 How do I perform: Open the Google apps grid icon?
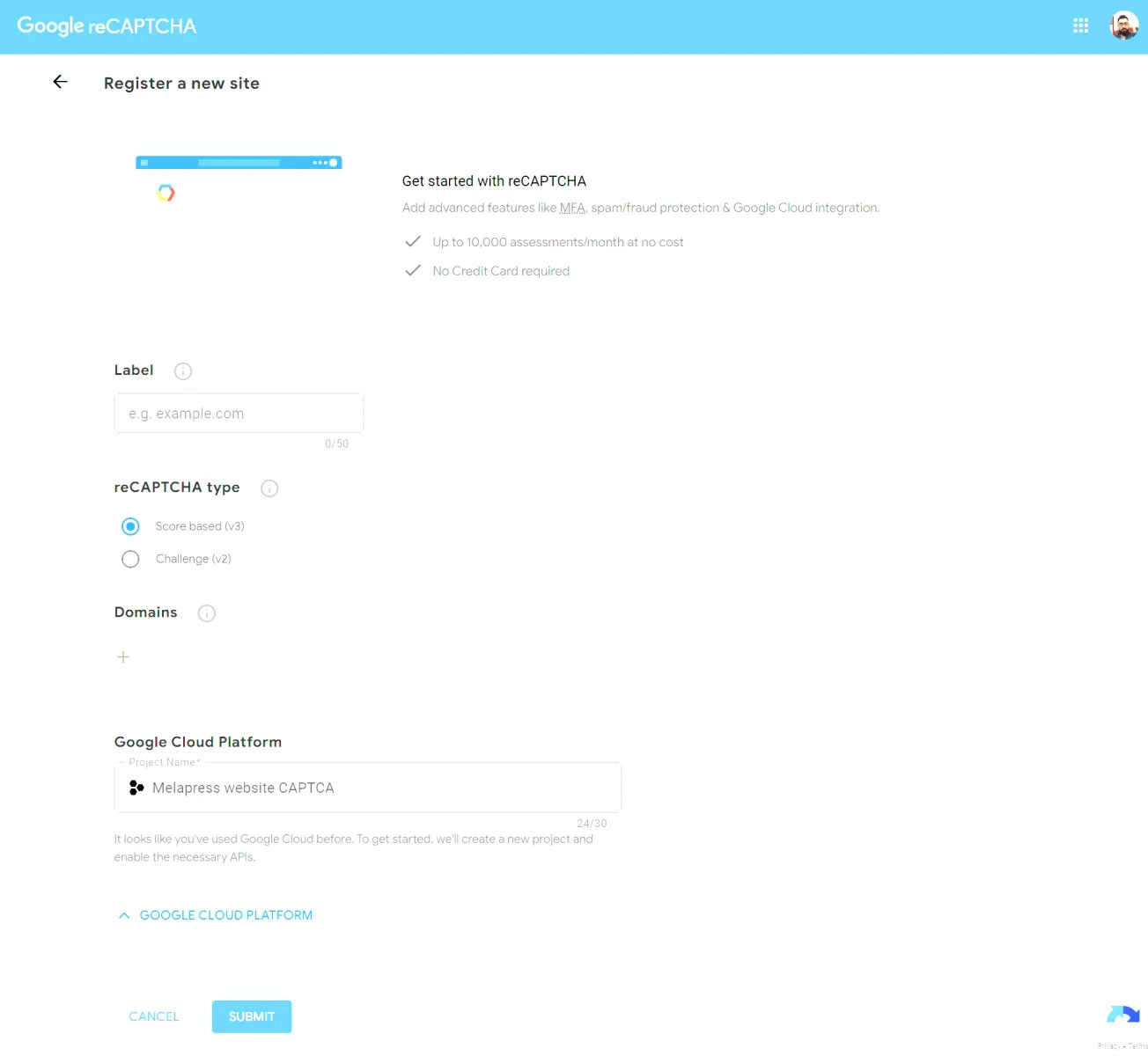[x=1080, y=26]
